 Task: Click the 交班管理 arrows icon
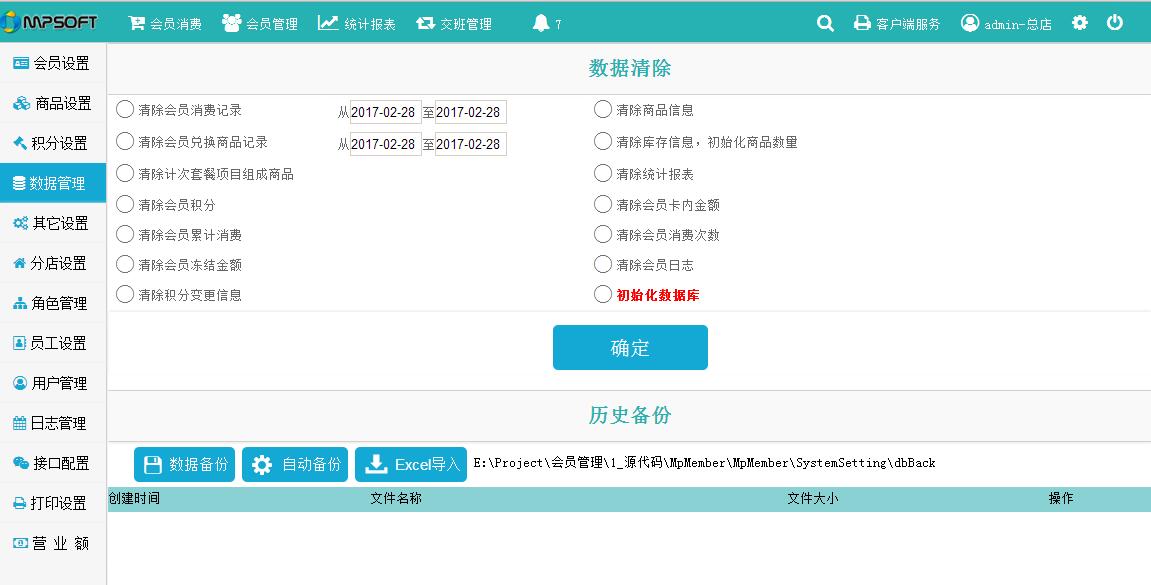point(426,23)
